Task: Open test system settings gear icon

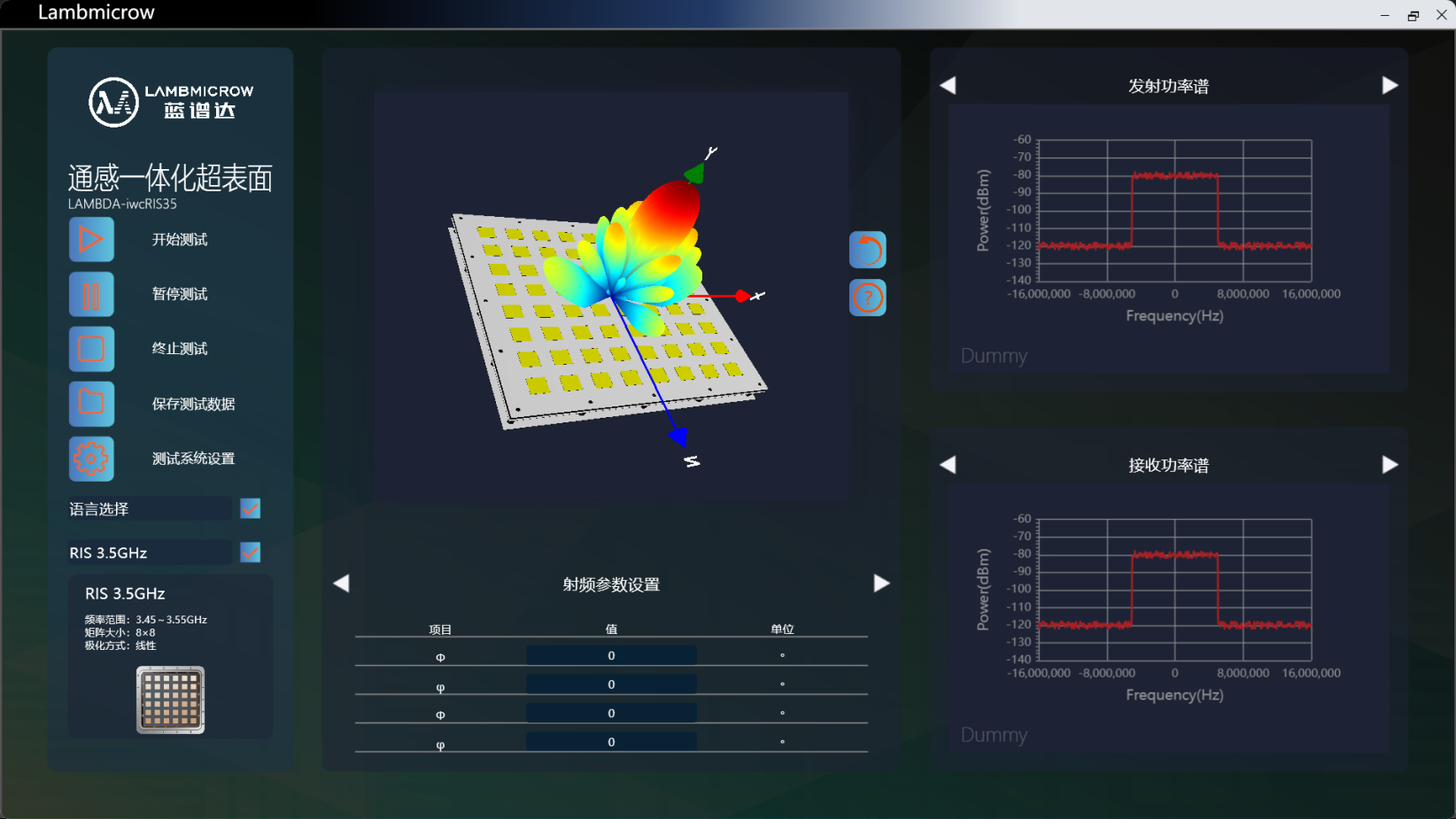Action: (91, 459)
